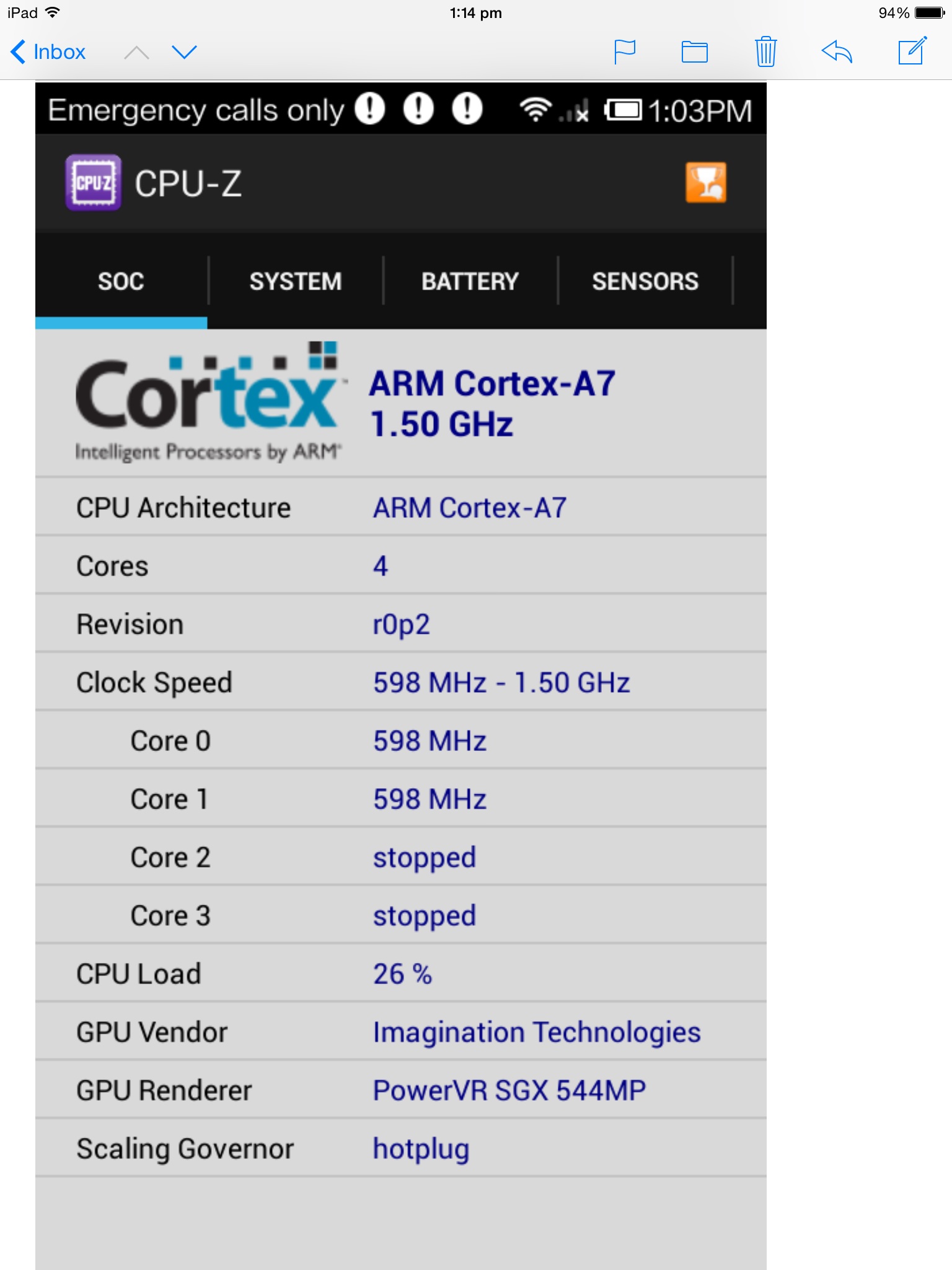Tap the Clock Speed row
Viewport: 952px width, 1270px height.
pyautogui.click(x=400, y=682)
